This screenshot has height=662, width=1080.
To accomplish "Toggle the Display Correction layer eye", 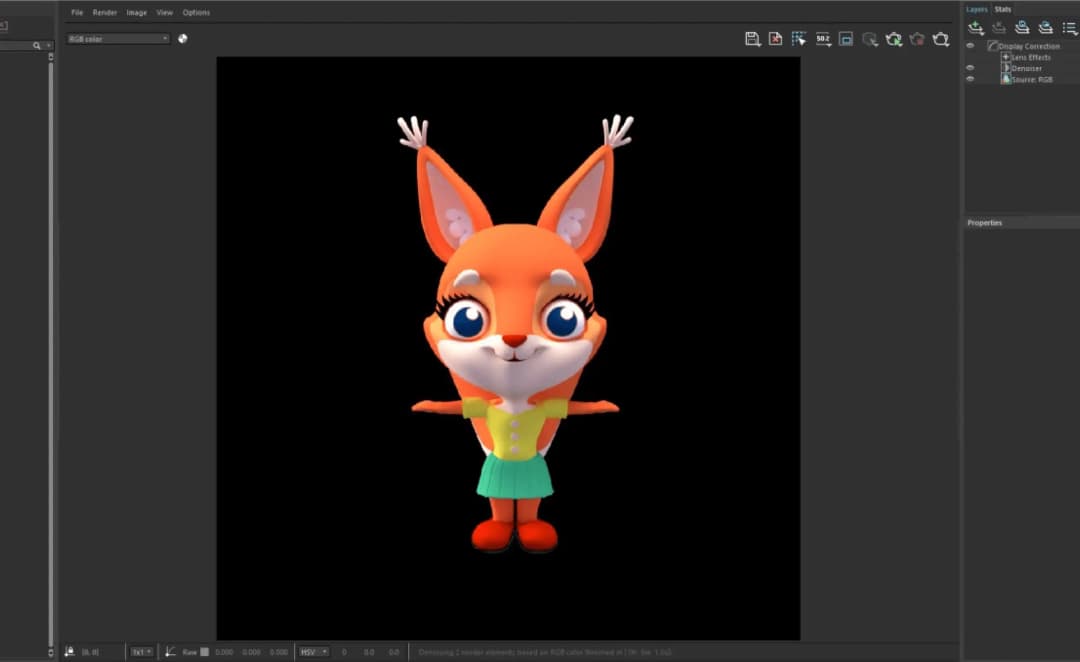I will click(x=970, y=46).
